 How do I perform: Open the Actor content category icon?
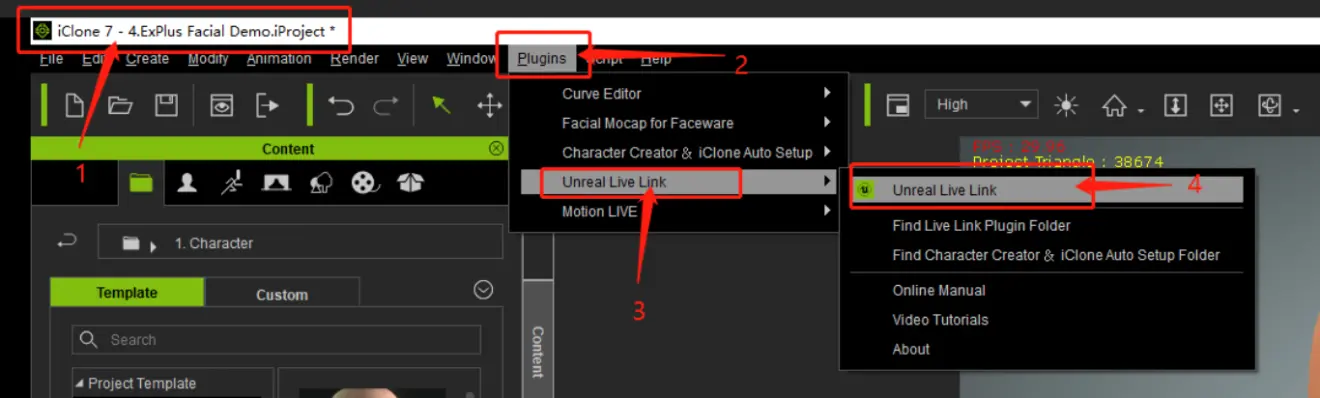[187, 183]
